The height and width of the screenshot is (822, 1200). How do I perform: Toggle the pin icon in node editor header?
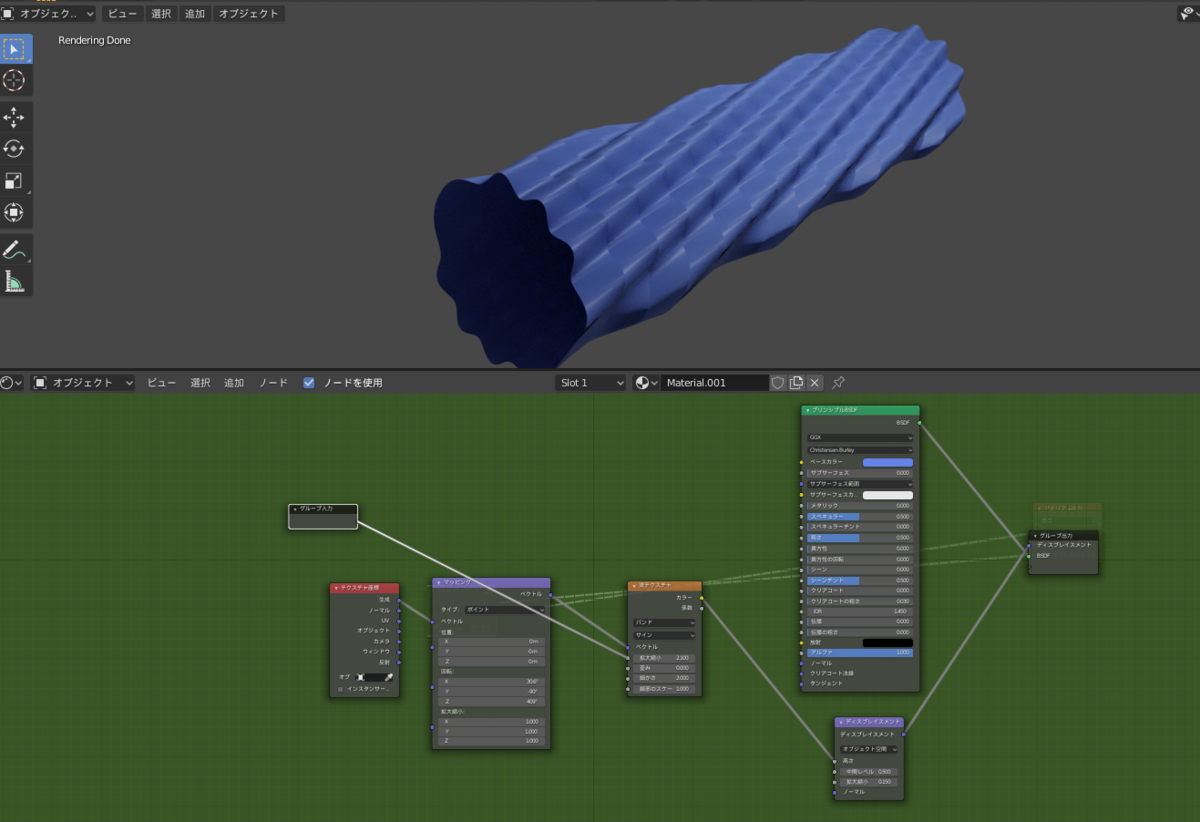839,383
